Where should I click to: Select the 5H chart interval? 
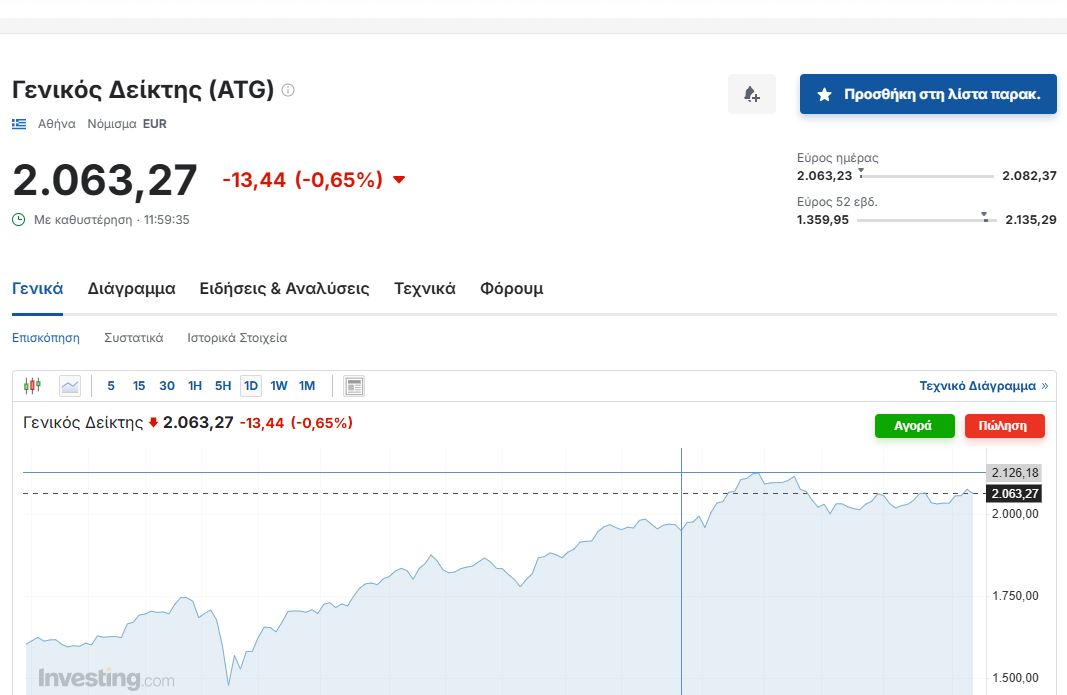(x=223, y=386)
